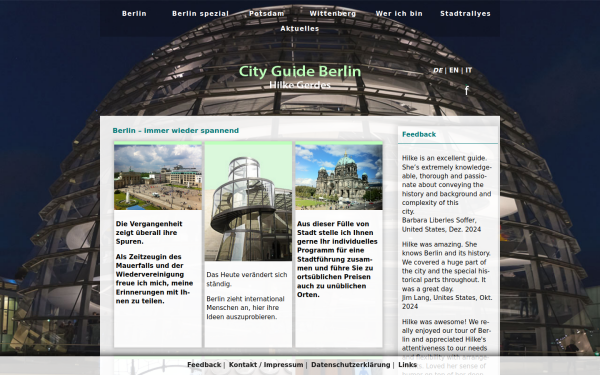This screenshot has height=375, width=600.
Task: Click paragraph 'Als Zeitzeugin des Mauerfalls'
Action: 154,279
